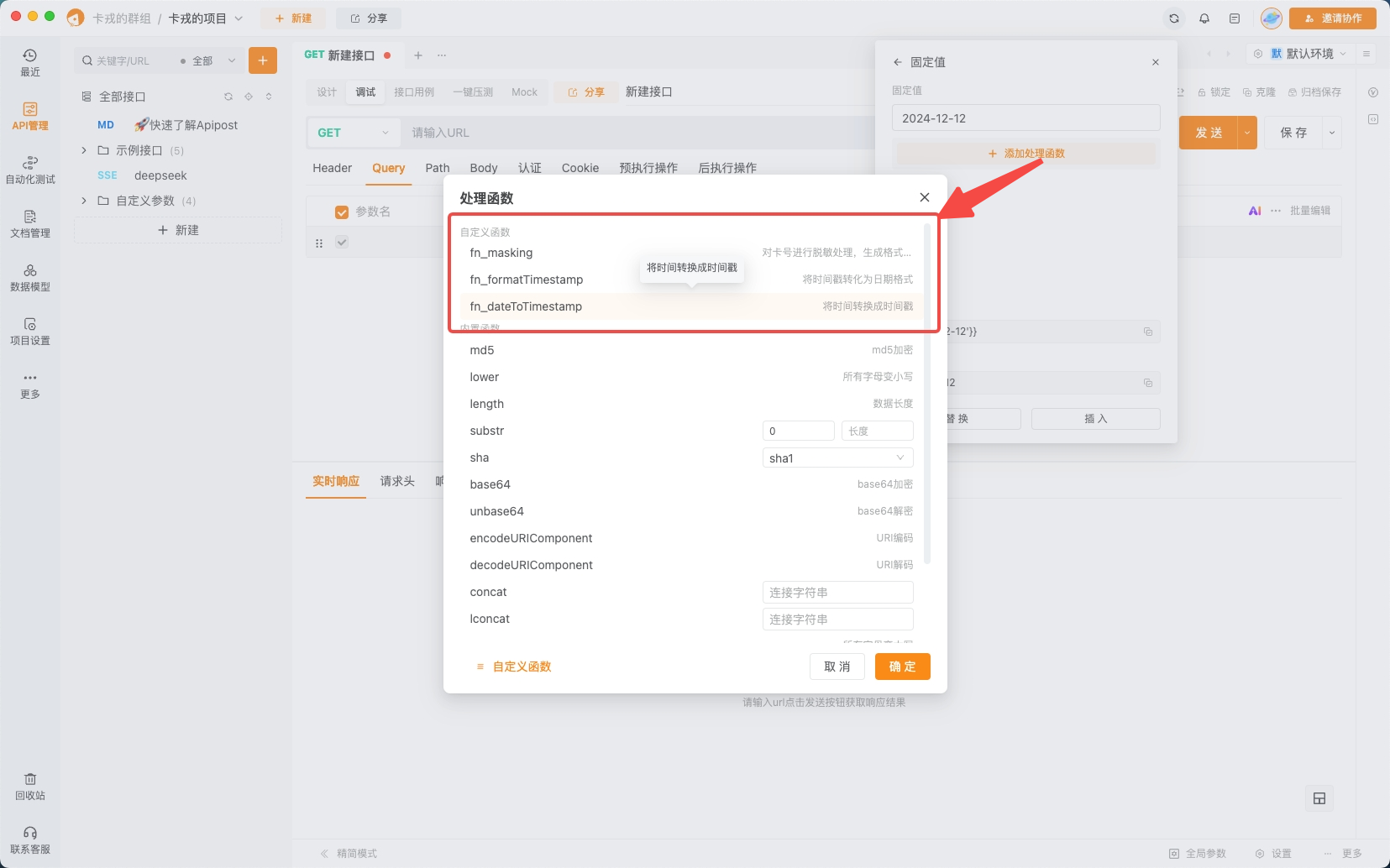Switch to the Cookie tab

click(x=580, y=168)
